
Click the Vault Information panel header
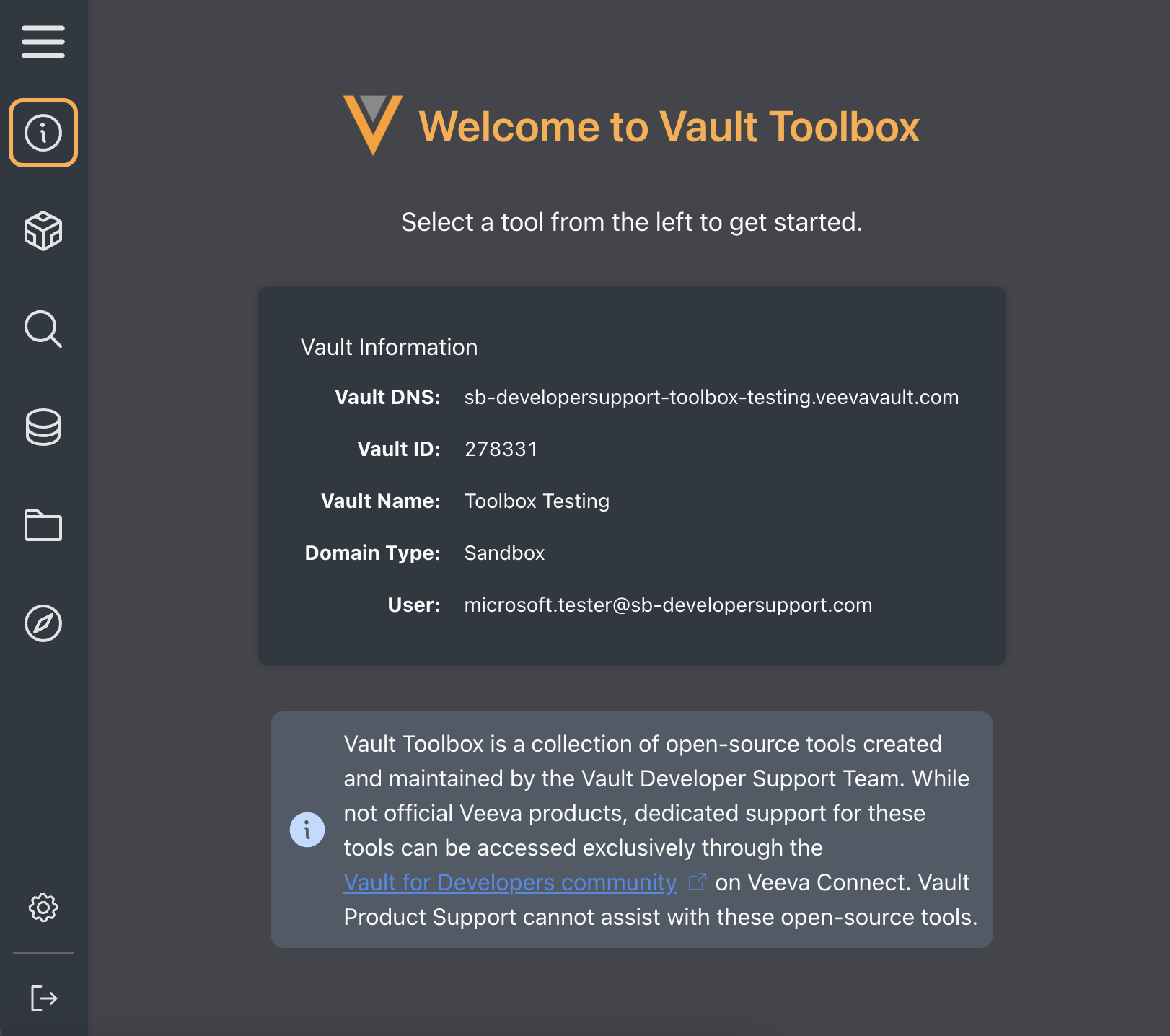(x=390, y=347)
